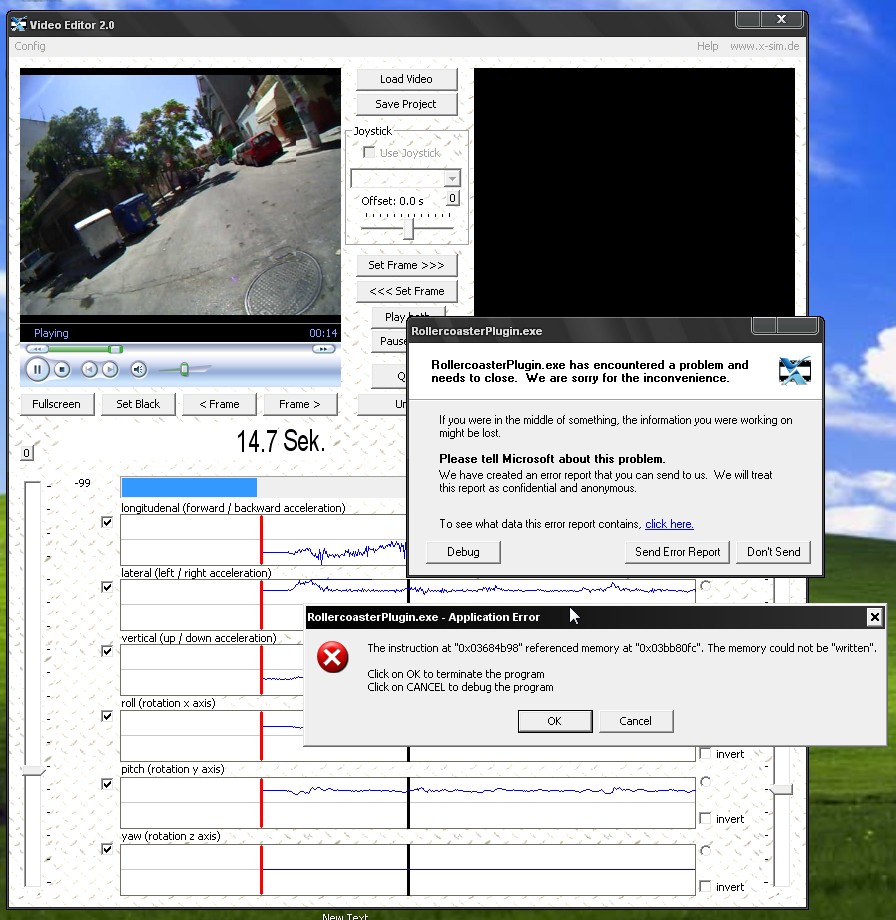The height and width of the screenshot is (920, 896).
Task: Close the Application Error dialog
Action: coord(874,617)
